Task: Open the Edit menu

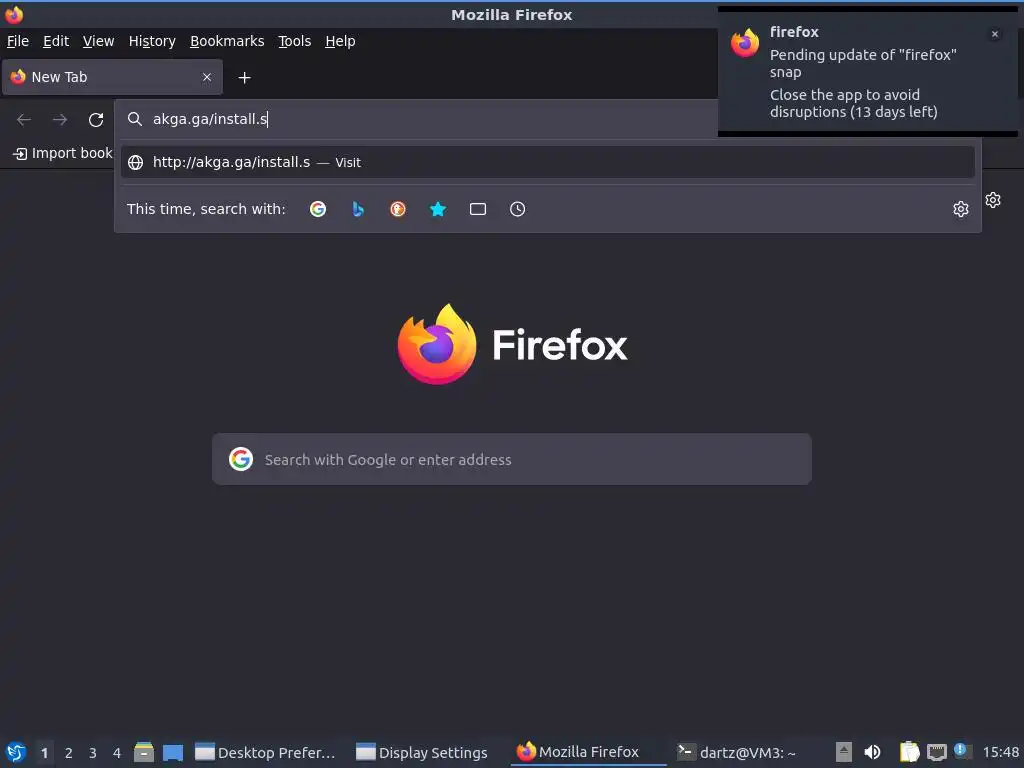Action: 56,41
